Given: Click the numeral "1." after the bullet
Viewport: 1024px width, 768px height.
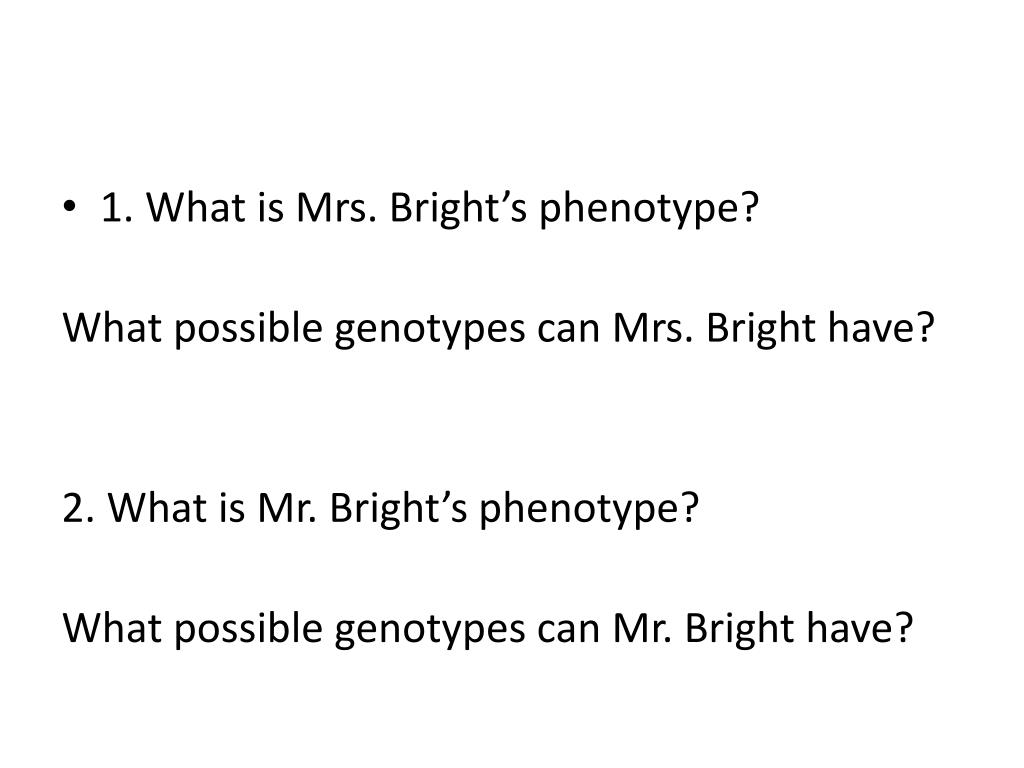Looking at the screenshot, I should 118,208.
